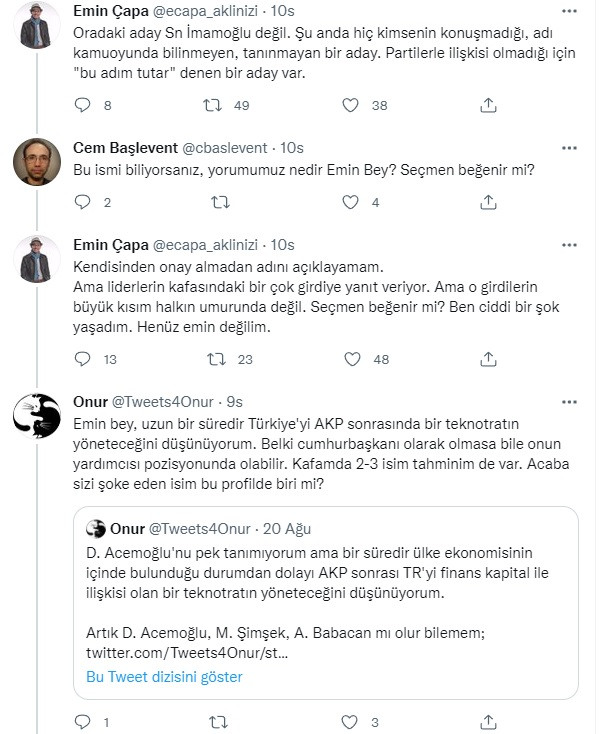
Task: Open more options on Cem Başlevent's tweet
Action: (x=569, y=148)
